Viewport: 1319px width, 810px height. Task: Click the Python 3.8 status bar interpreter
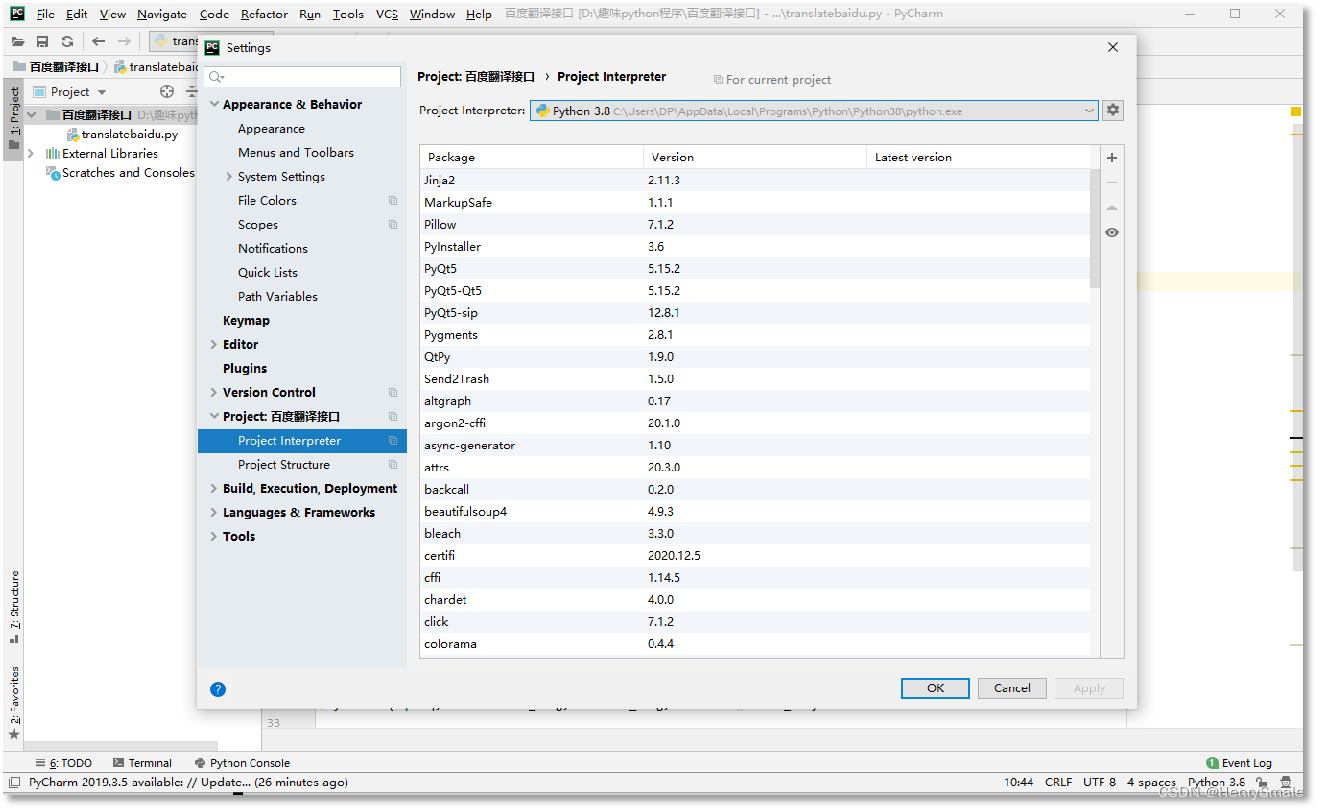click(x=1216, y=783)
